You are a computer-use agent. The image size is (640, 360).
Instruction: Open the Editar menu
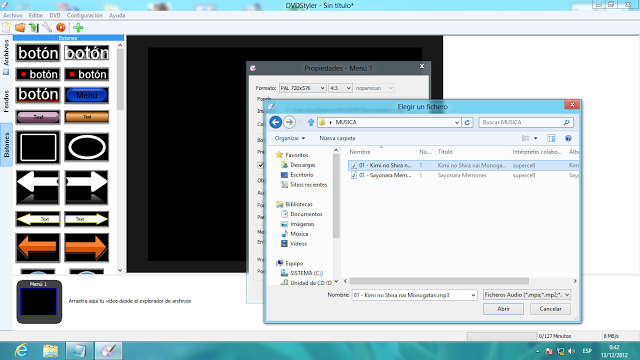[36, 15]
